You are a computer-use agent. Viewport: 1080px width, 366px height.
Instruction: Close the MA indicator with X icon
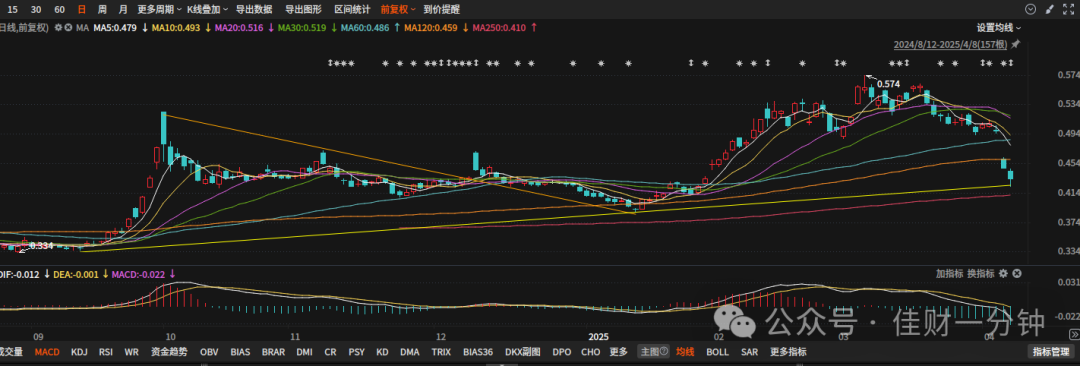[68, 28]
